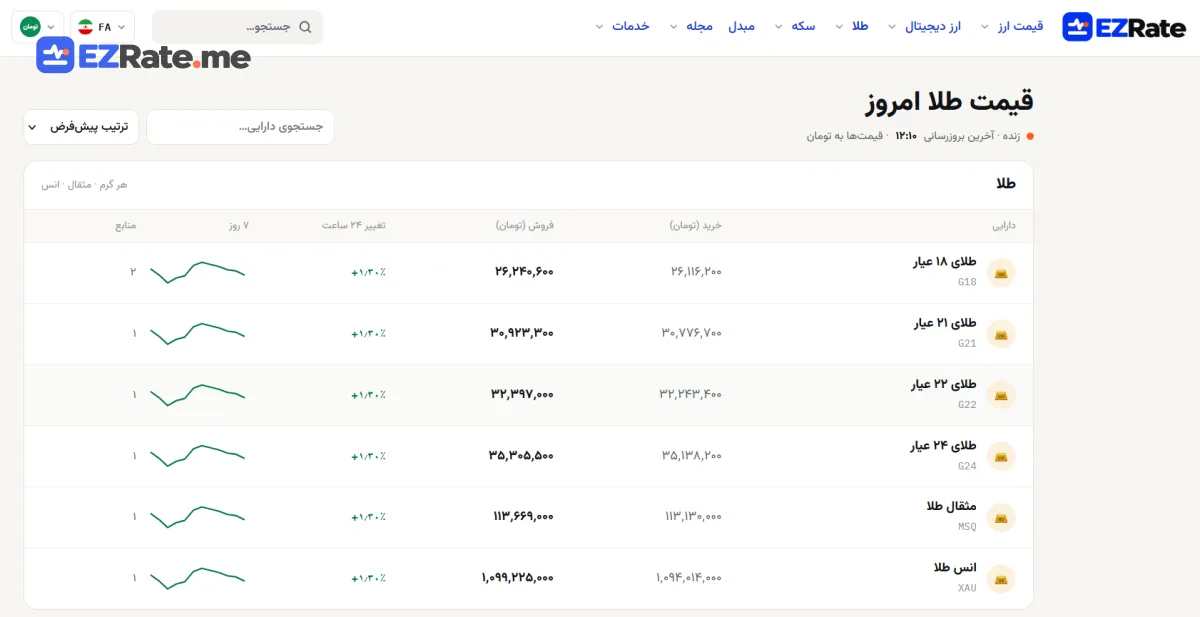Expand the ارز دیجیتال menu
This screenshot has width=1200, height=617.
click(x=924, y=26)
